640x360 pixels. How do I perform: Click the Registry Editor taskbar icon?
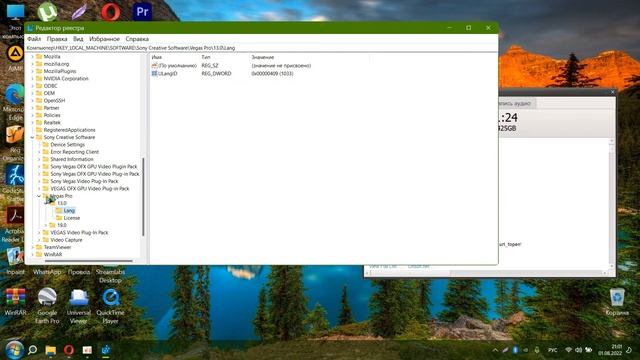click(x=106, y=350)
